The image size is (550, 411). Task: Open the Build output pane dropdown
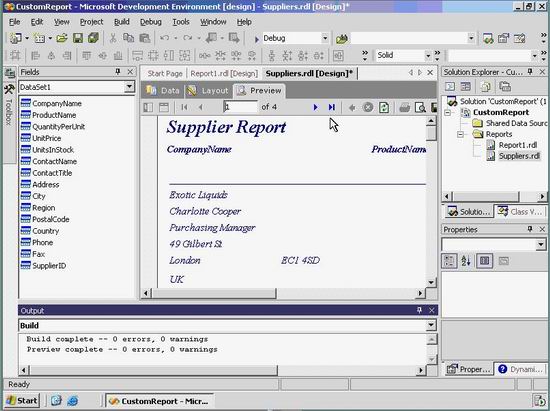[431, 325]
